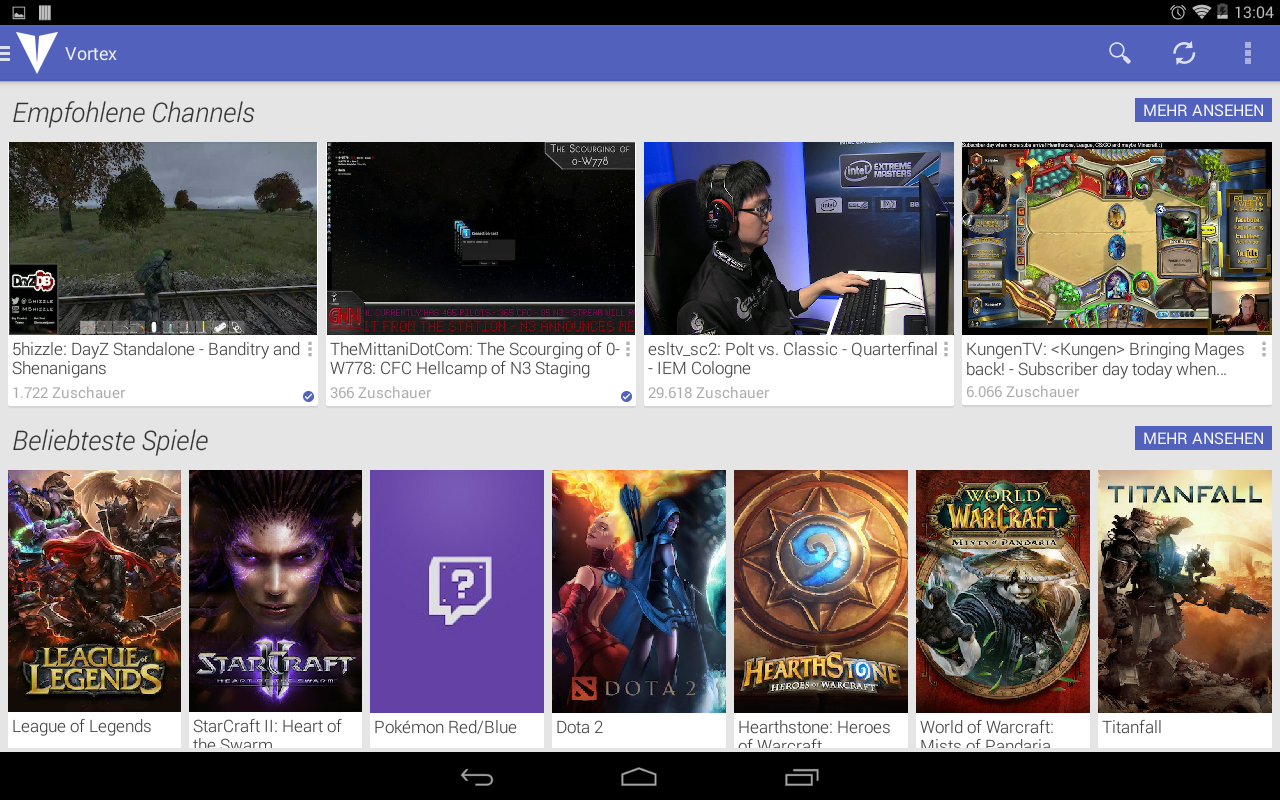Select the Hearthstone game cover art
Image resolution: width=1280 pixels, height=800 pixels.
tap(821, 591)
